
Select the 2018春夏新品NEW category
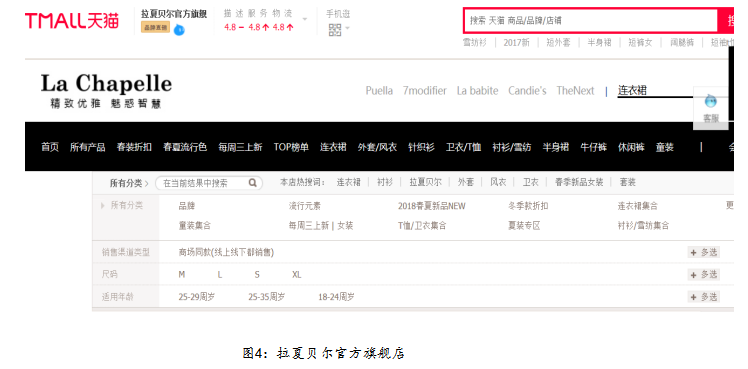pyautogui.click(x=432, y=206)
